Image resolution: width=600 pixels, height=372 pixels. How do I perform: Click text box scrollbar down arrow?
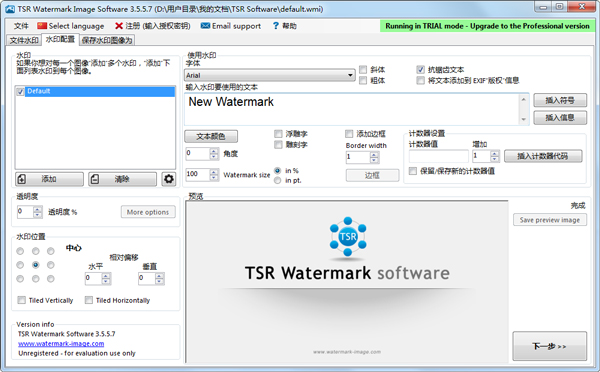click(x=523, y=119)
